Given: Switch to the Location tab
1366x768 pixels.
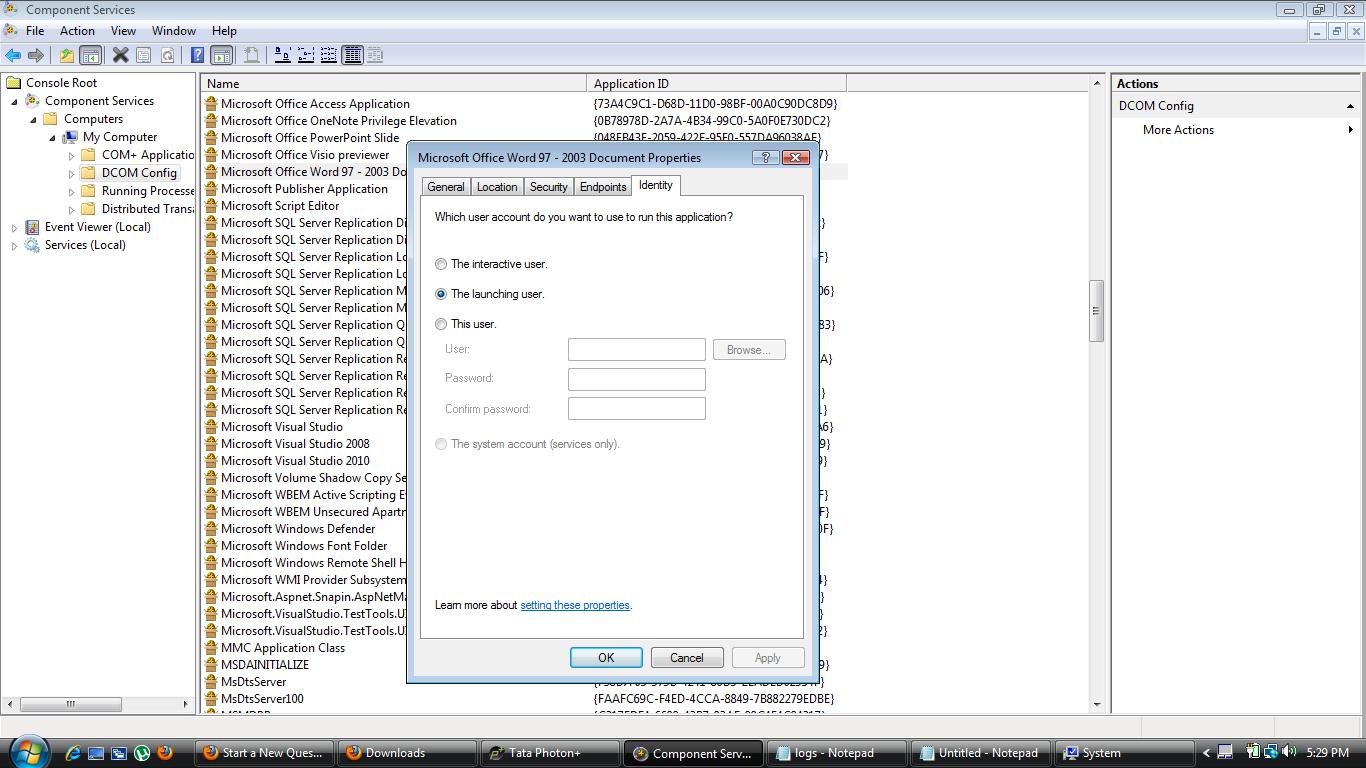Looking at the screenshot, I should click(x=497, y=187).
